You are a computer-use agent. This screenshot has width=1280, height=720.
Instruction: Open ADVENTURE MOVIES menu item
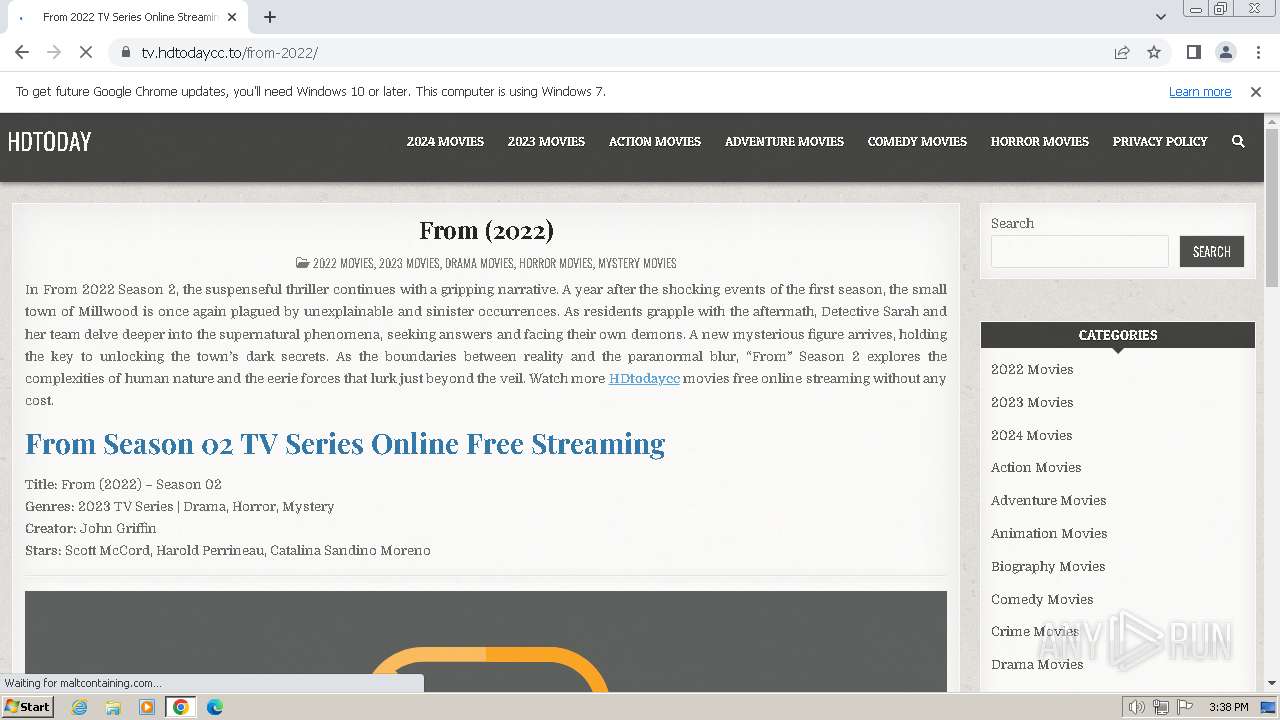(784, 142)
